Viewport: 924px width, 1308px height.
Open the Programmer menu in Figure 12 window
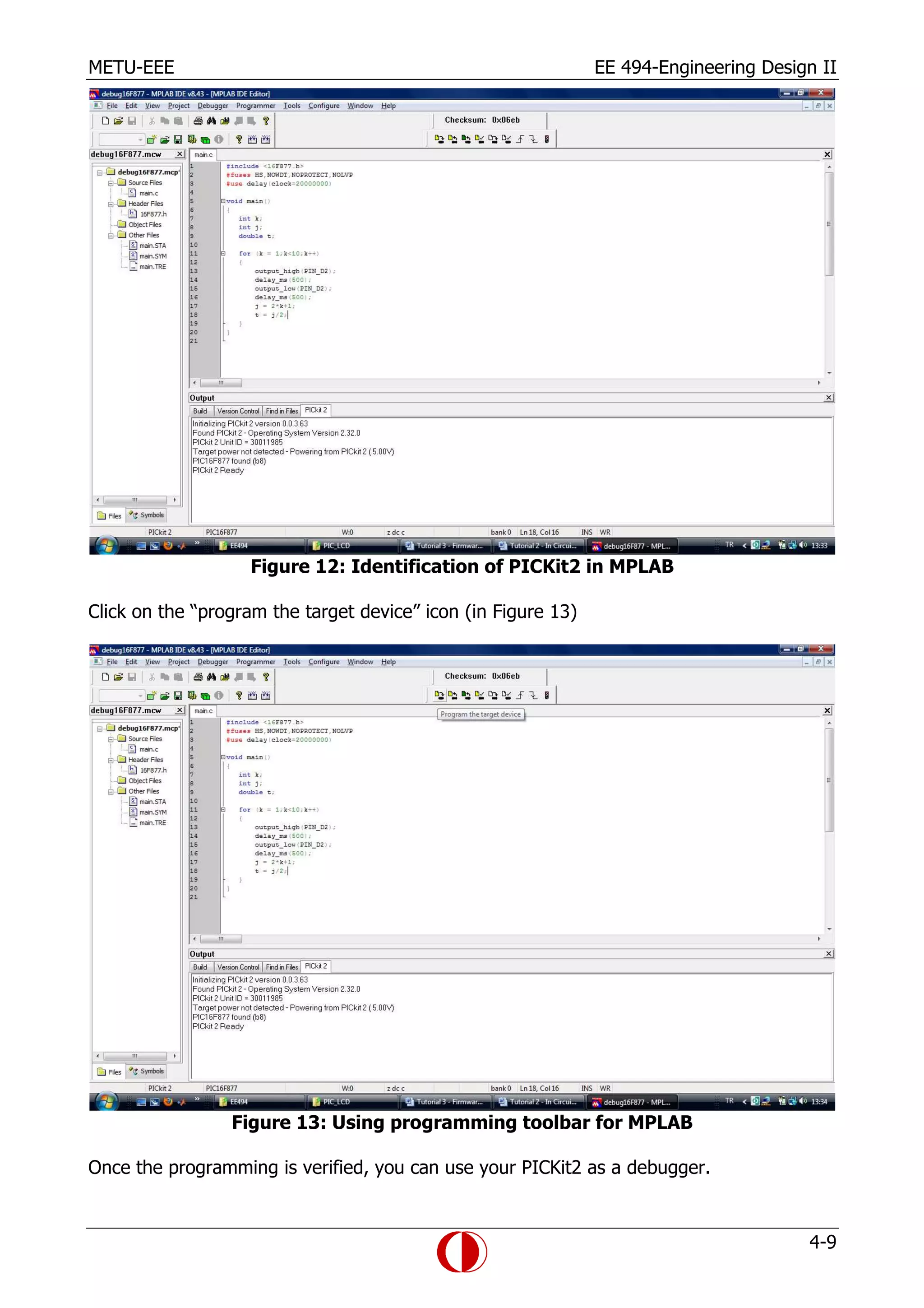click(256, 106)
